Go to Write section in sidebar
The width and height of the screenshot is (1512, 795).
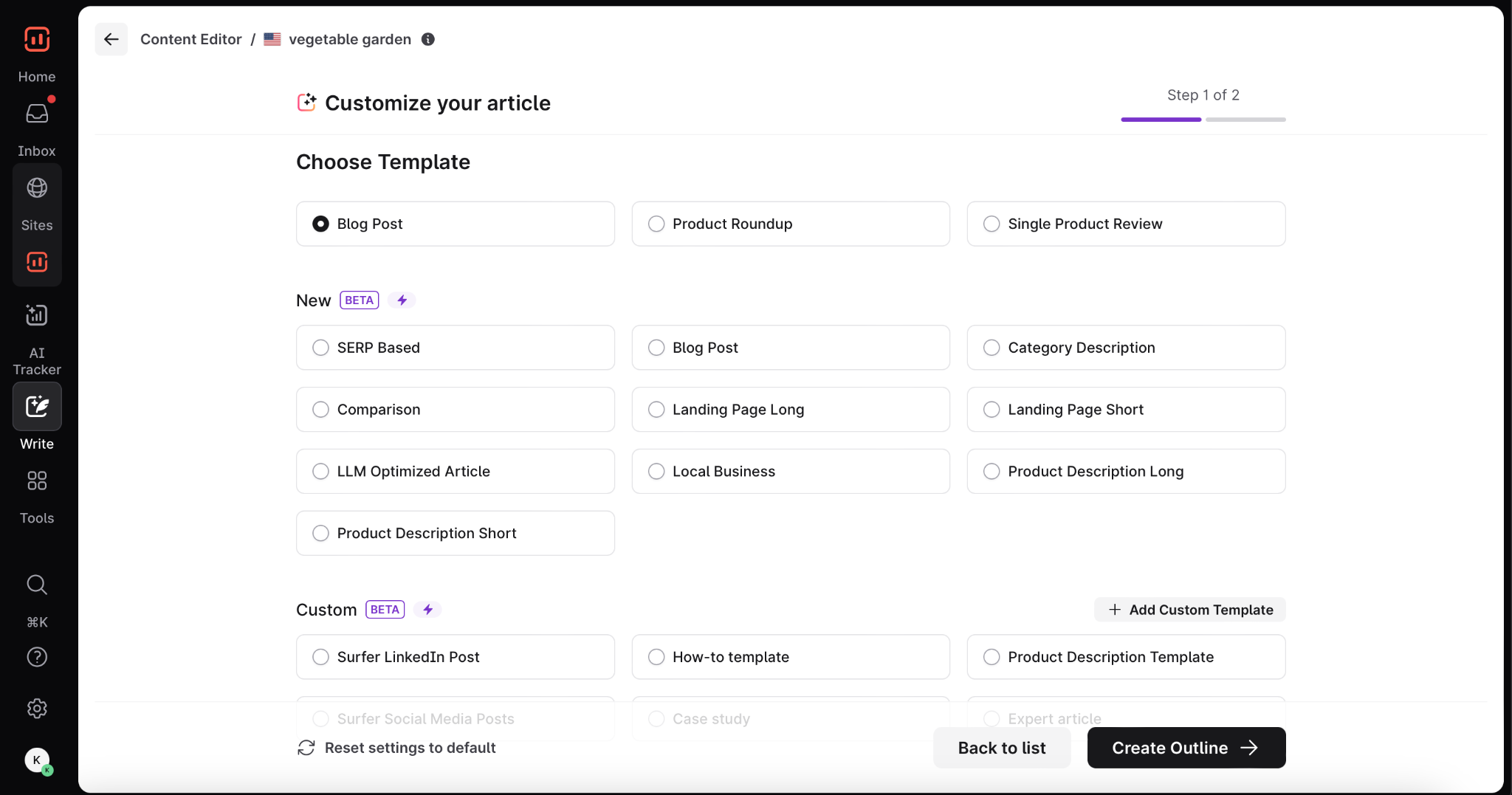pyautogui.click(x=37, y=407)
